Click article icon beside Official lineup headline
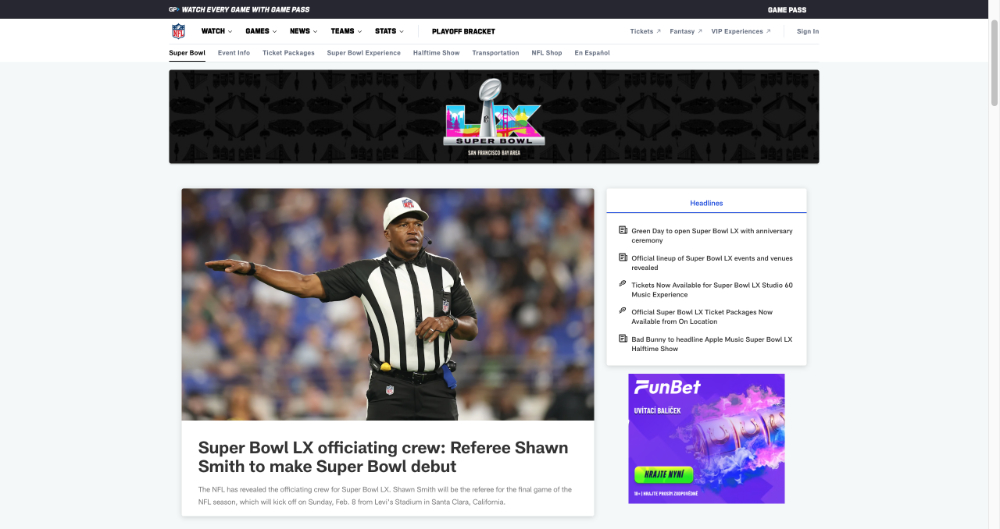The image size is (1000, 529). click(622, 258)
